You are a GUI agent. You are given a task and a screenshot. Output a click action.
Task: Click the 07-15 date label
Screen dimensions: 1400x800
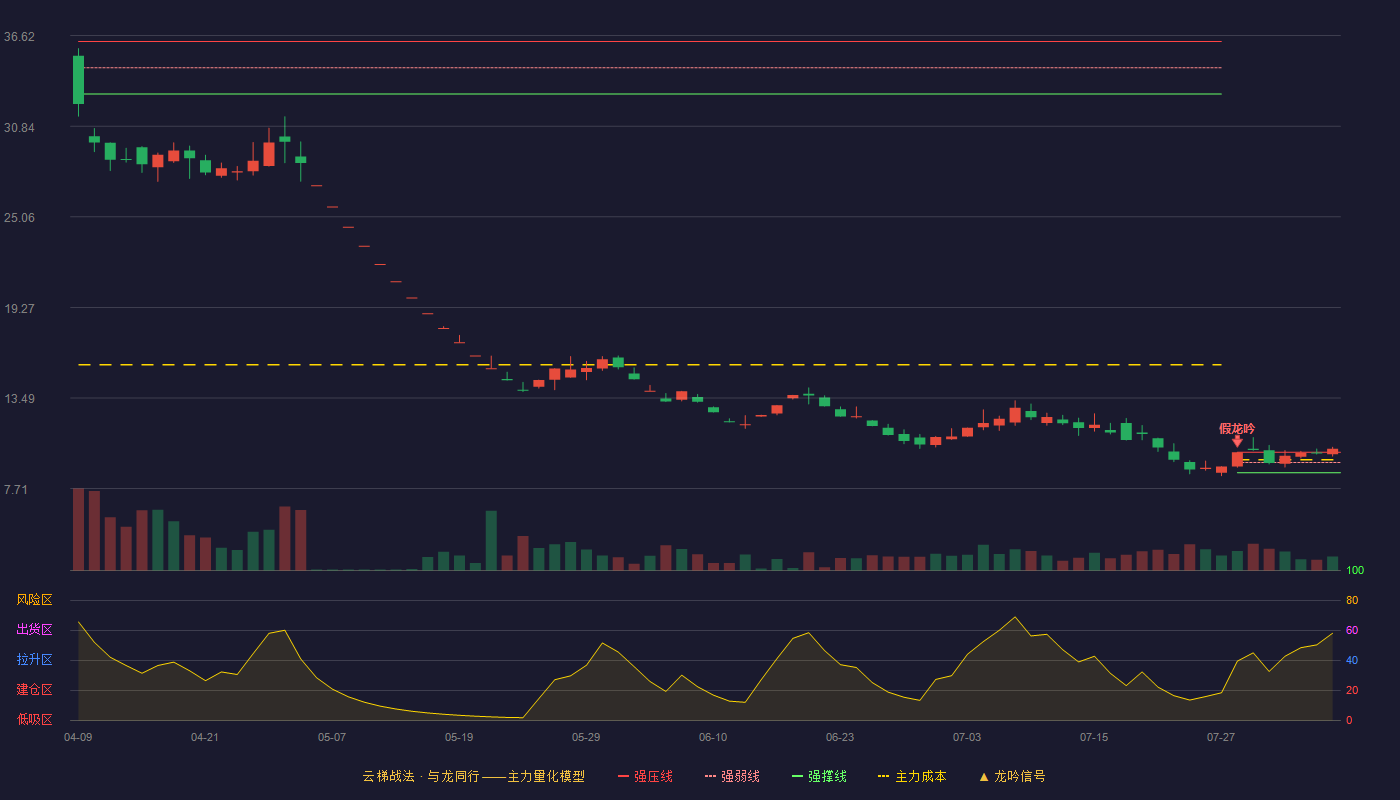(x=1094, y=737)
